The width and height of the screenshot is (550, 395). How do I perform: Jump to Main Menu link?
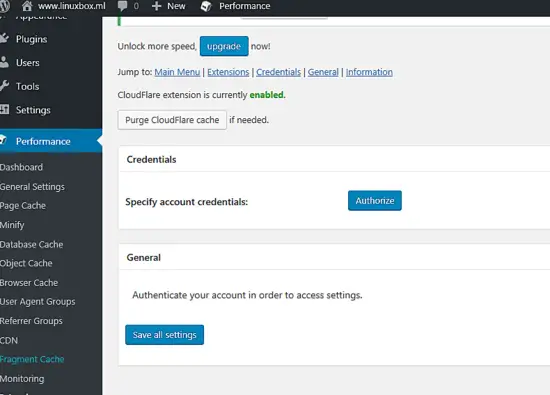[x=177, y=72]
